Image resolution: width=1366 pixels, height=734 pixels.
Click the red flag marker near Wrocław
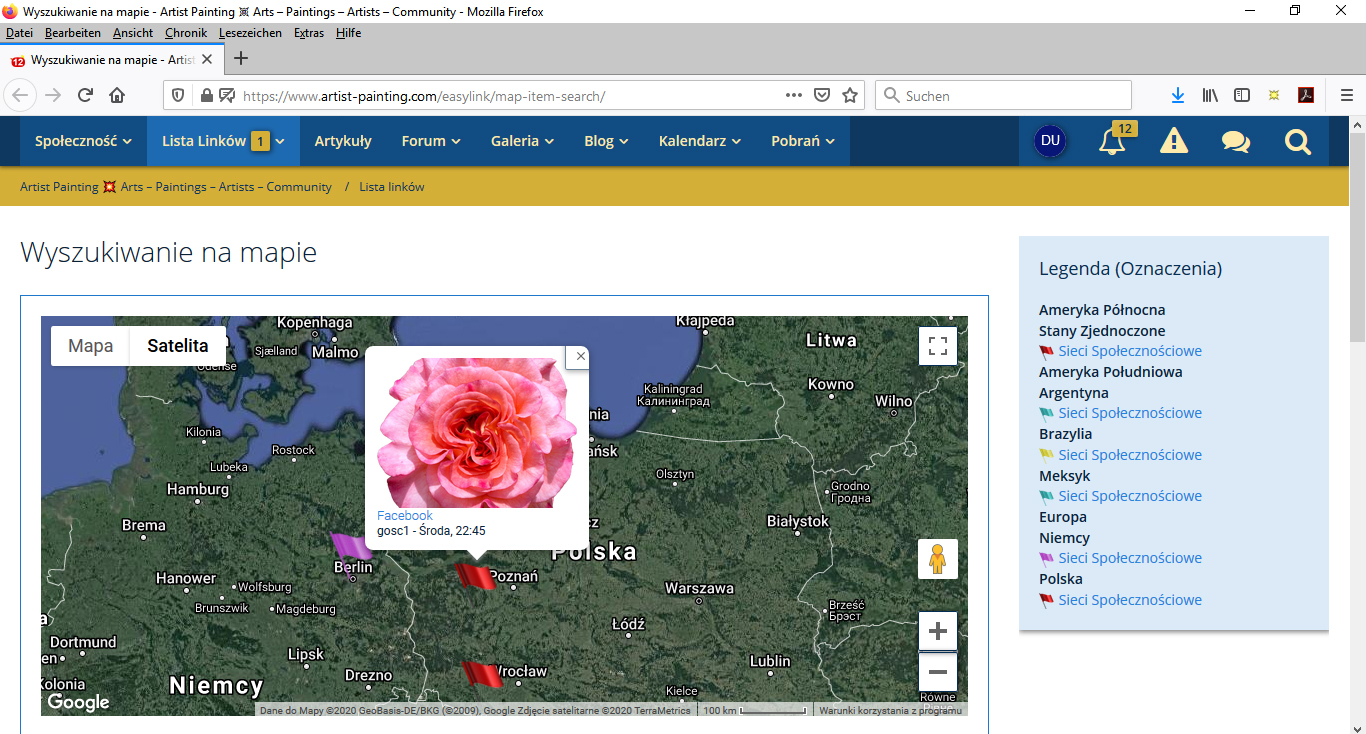[x=480, y=674]
